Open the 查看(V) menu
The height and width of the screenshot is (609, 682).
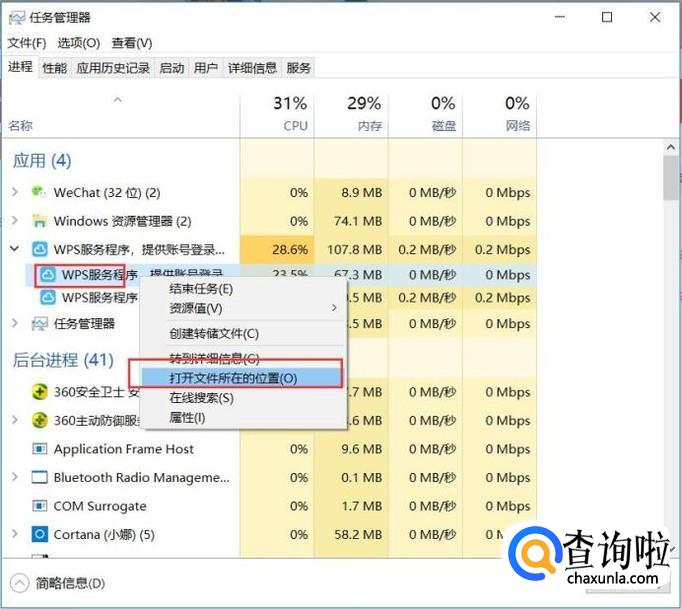132,43
